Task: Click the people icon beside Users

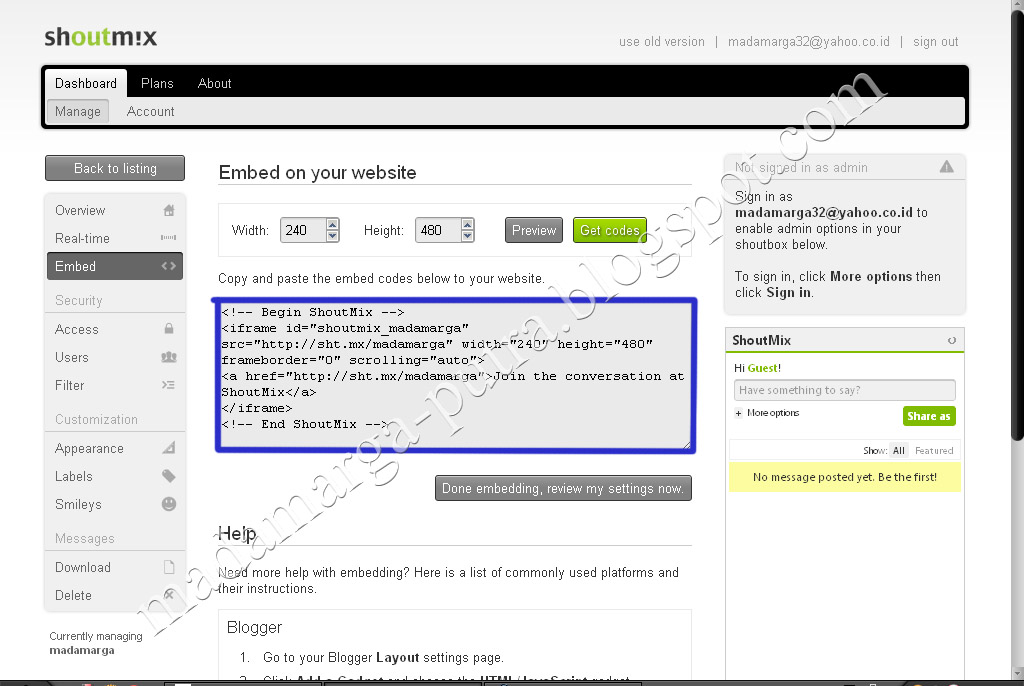Action: tap(168, 357)
